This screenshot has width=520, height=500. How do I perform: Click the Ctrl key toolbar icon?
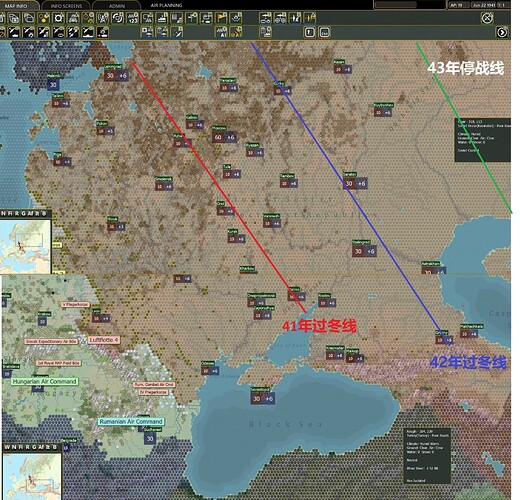point(325,32)
